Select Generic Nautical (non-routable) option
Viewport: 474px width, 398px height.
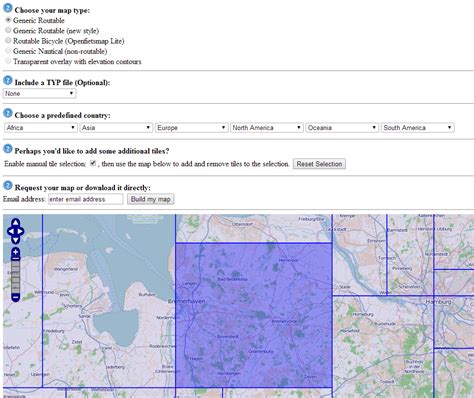click(8, 51)
